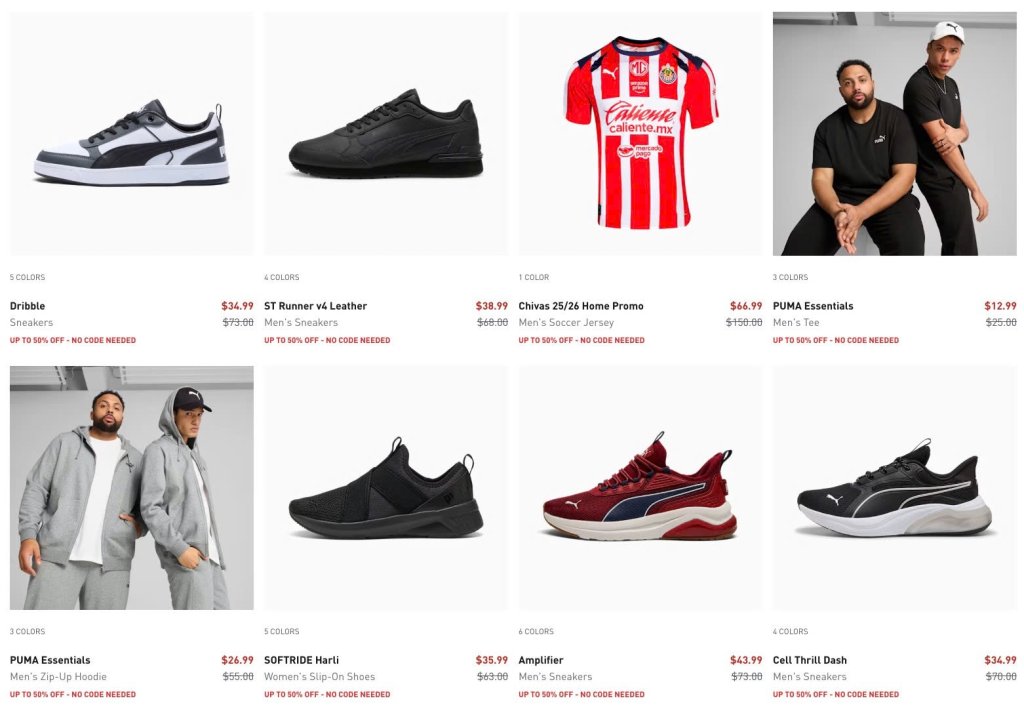Viewport: 1024px width, 707px height.
Task: View the Chivas red striped jersey image
Action: click(640, 134)
